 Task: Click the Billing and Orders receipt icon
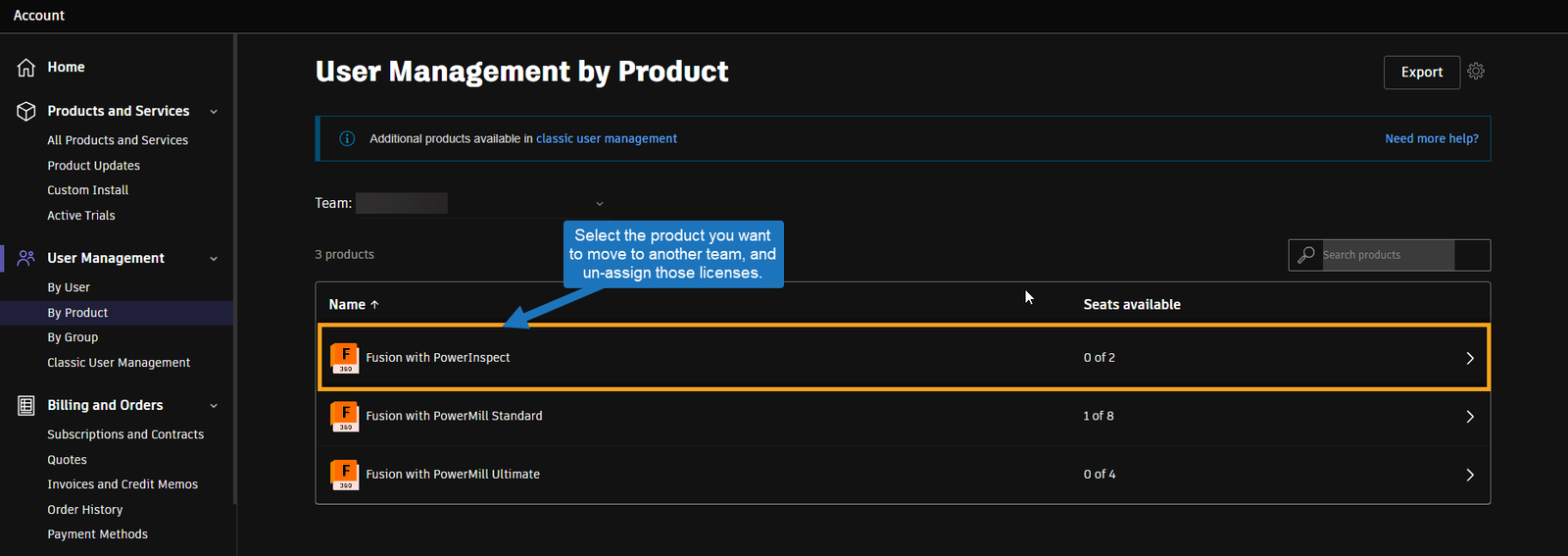26,405
